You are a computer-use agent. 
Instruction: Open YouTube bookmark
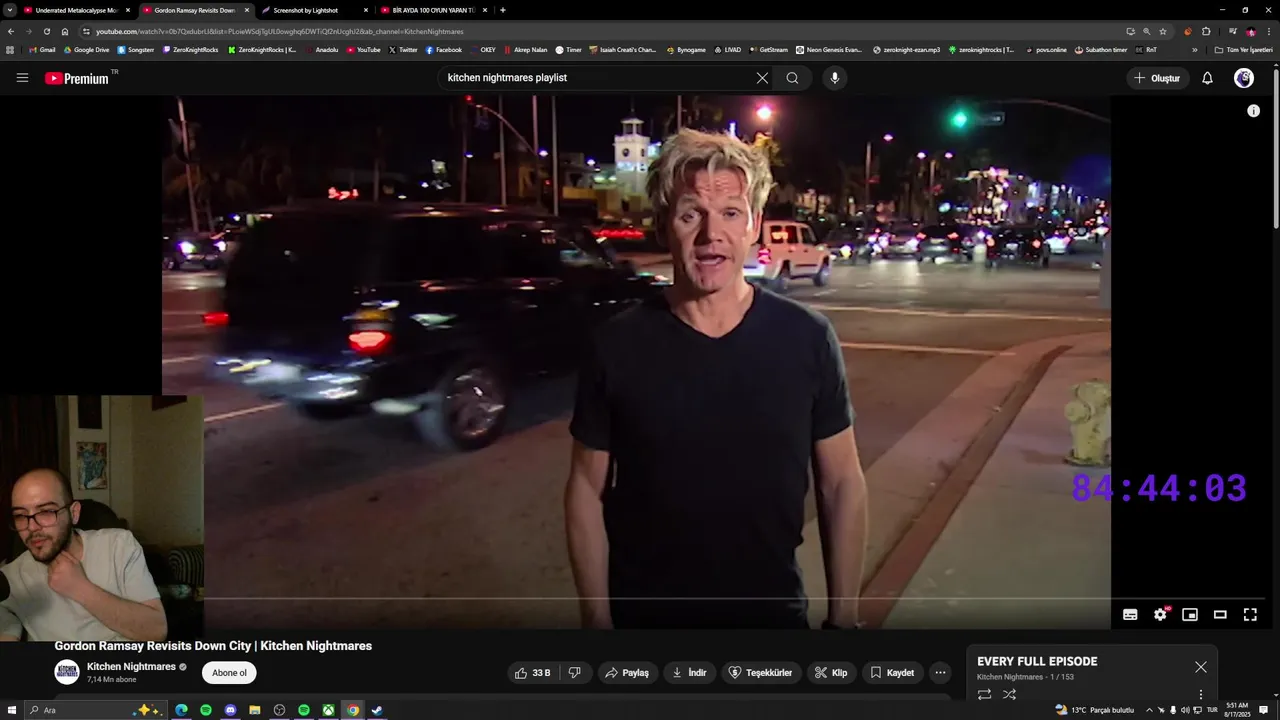tap(363, 49)
